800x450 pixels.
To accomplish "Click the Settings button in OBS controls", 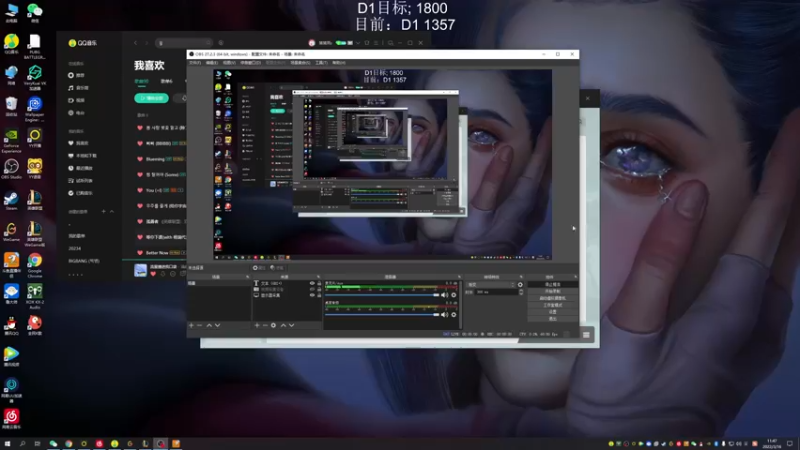I will (x=553, y=312).
